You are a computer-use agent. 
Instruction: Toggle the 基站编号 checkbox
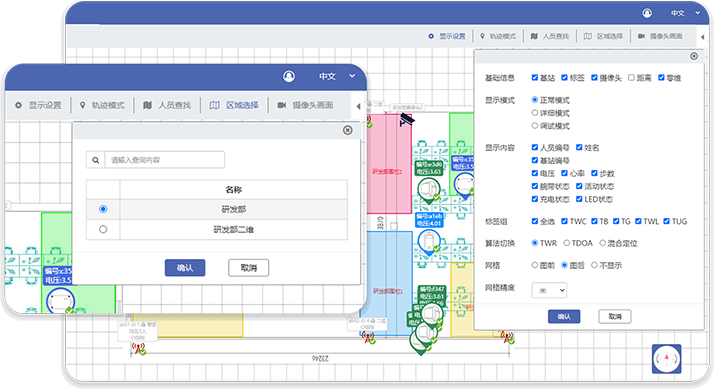pos(535,160)
